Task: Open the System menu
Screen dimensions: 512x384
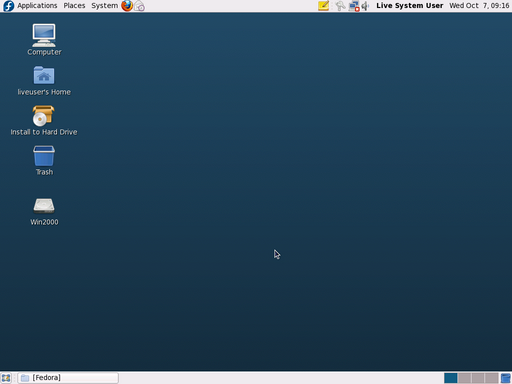Action: pyautogui.click(x=104, y=6)
